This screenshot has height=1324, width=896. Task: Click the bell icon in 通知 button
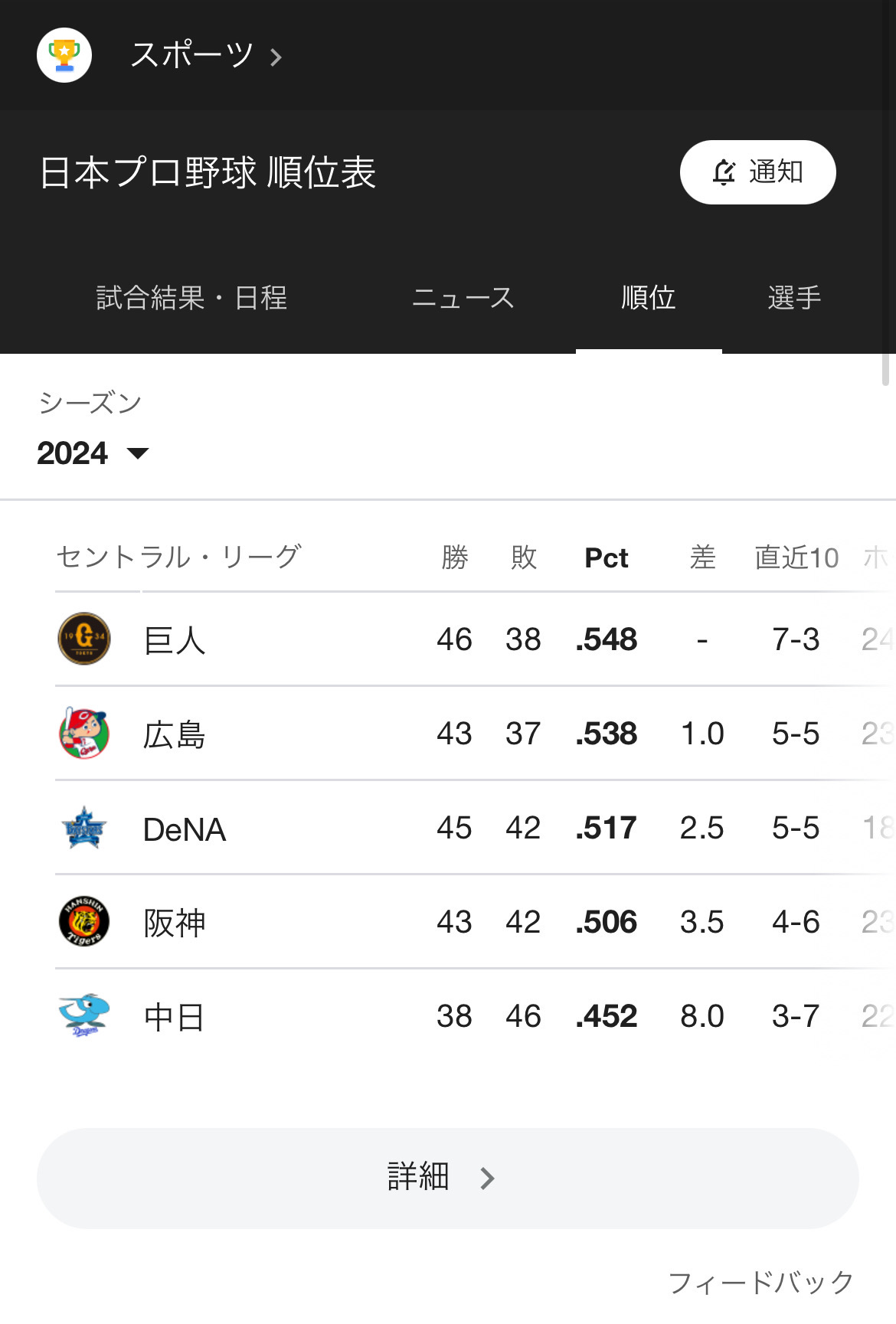pos(724,172)
